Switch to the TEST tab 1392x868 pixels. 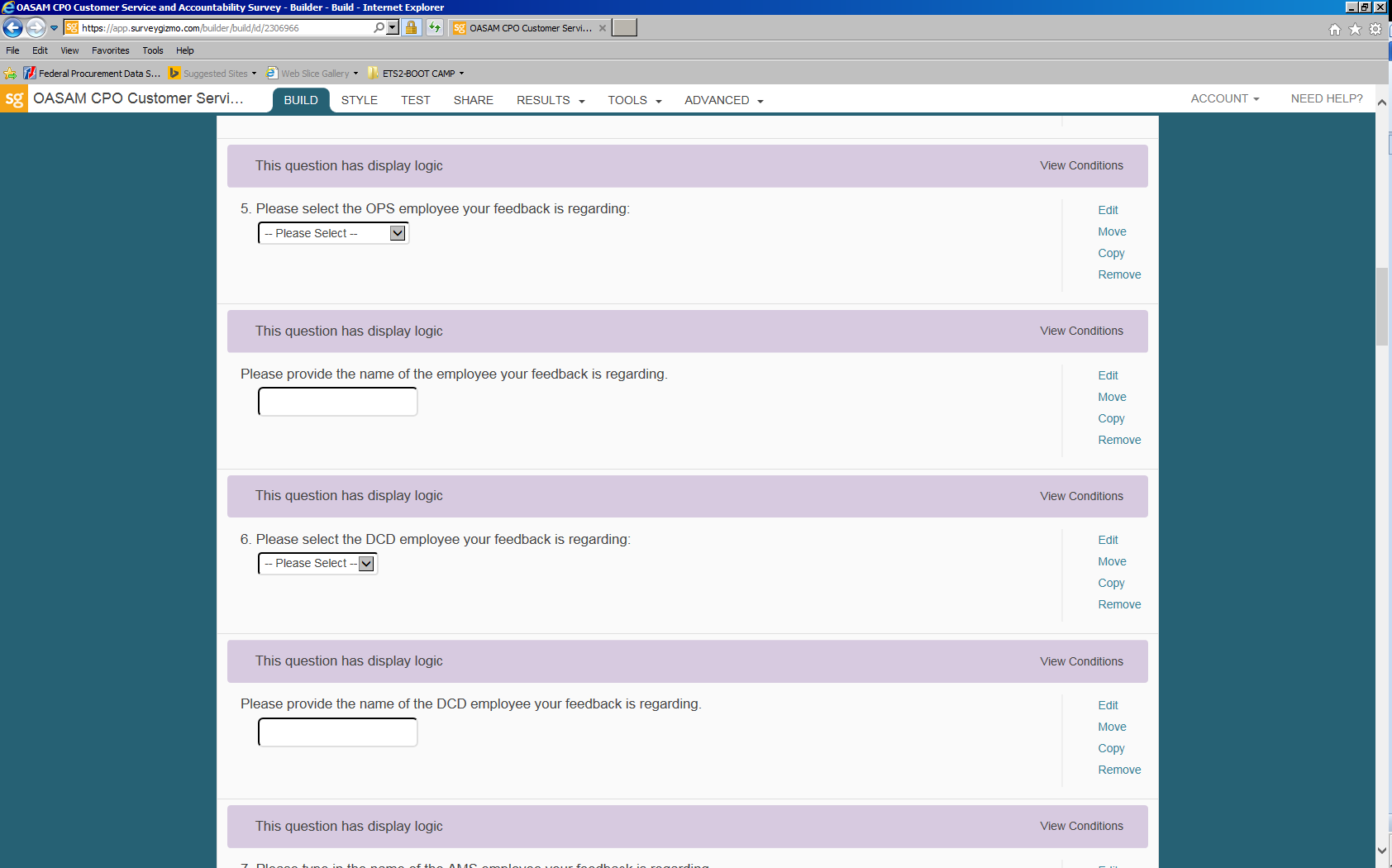(x=416, y=100)
